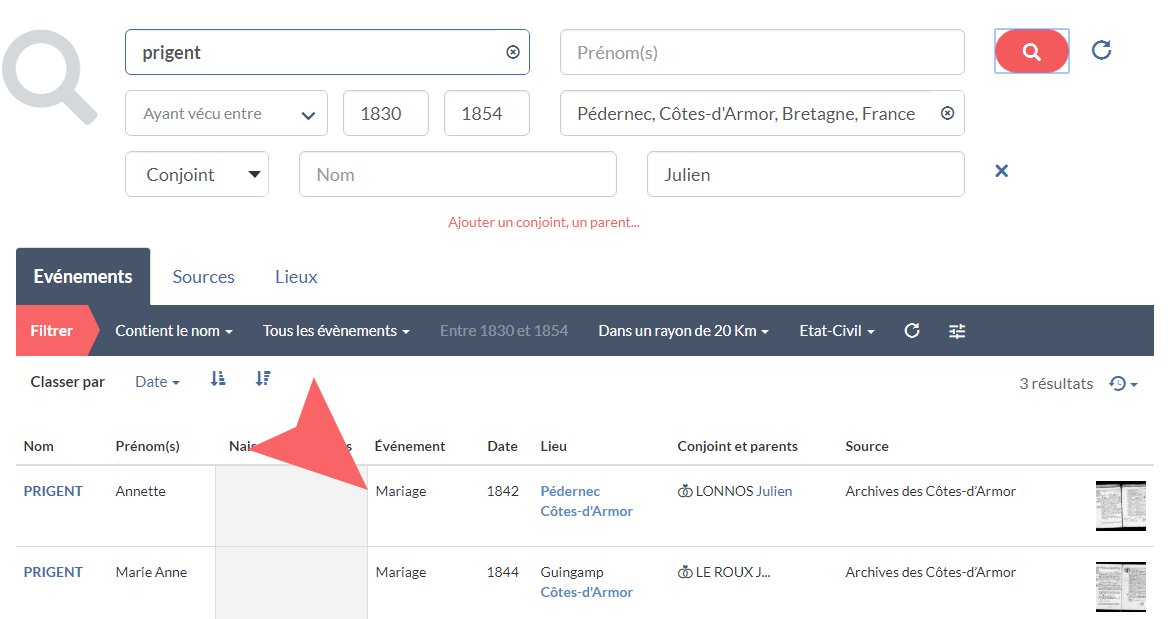Image resolution: width=1173 pixels, height=619 pixels.
Task: Switch to the Sources tab
Action: pos(203,277)
